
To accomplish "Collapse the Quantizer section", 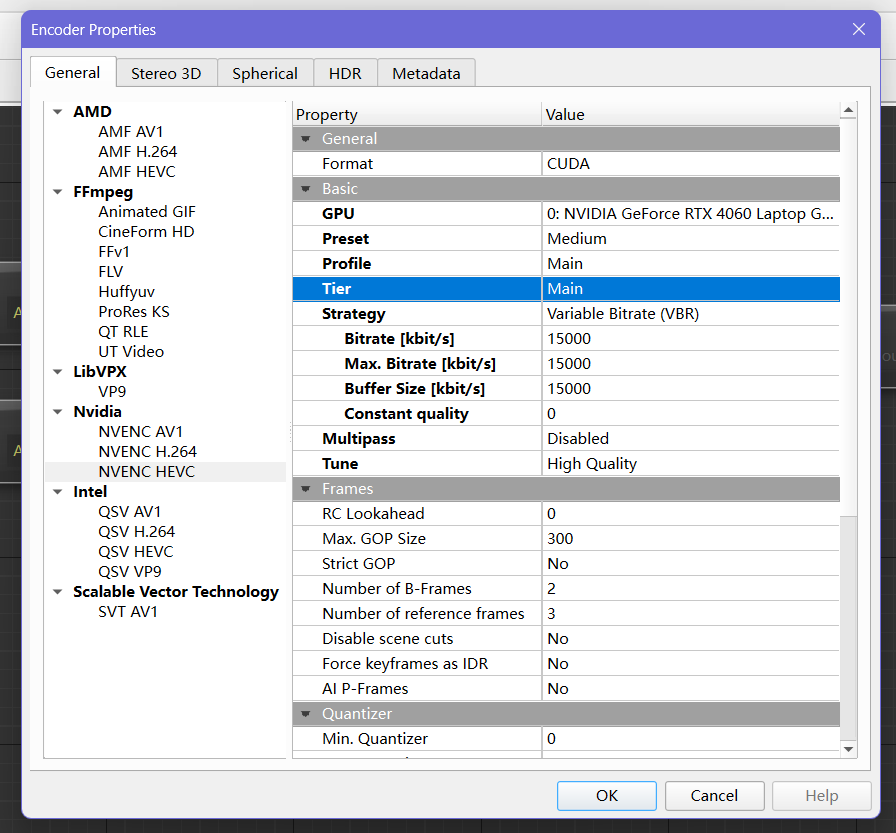I will pos(305,713).
